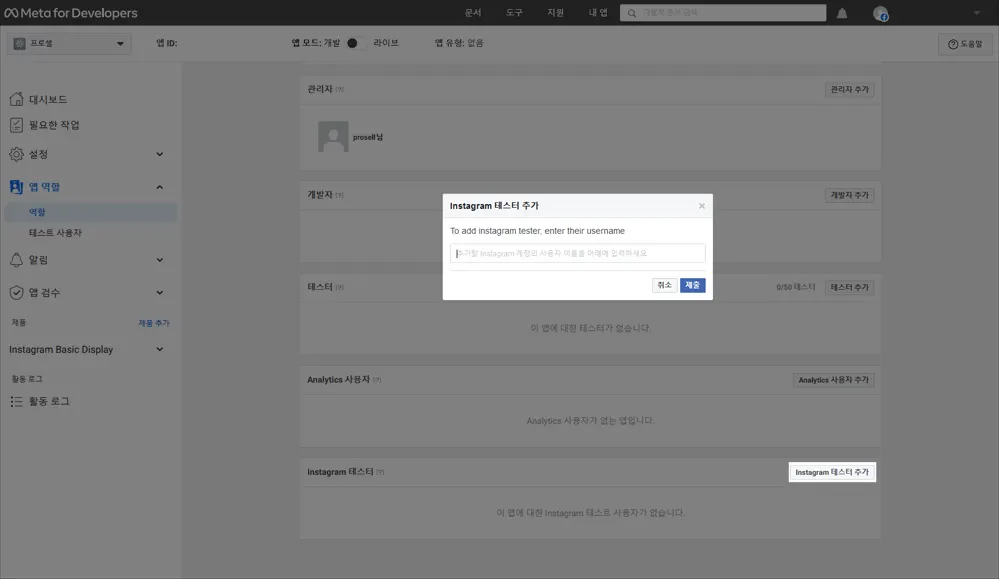Image resolution: width=999 pixels, height=579 pixels.
Task: Click the 알림 bell icon in the sidebar
Action: click(x=17, y=260)
